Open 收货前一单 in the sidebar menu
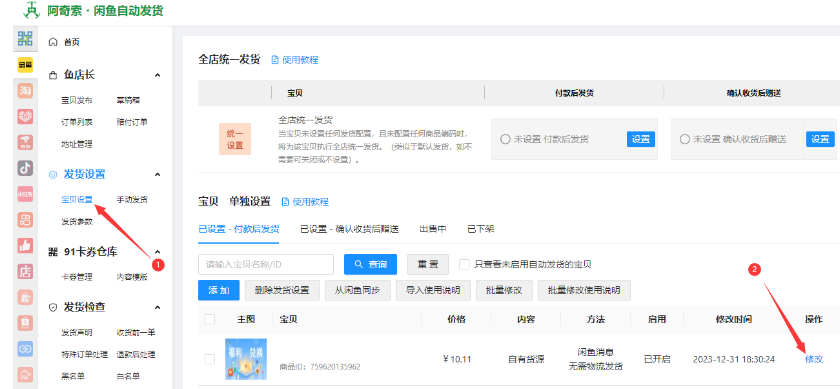 [x=136, y=333]
